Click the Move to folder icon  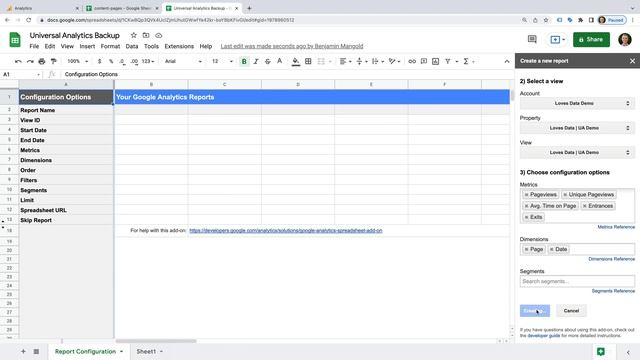tap(146, 36)
